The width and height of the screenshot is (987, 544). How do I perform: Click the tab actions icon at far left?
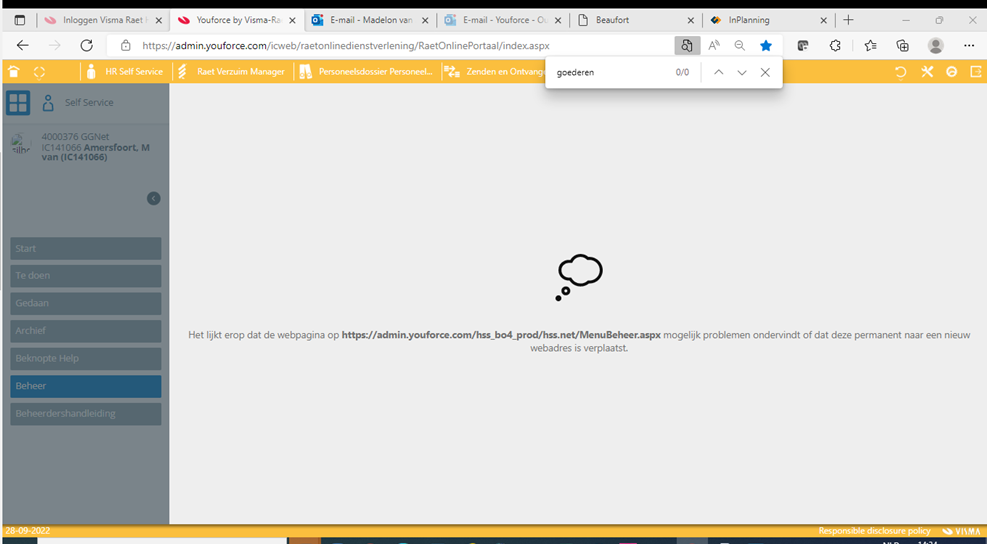pos(20,20)
